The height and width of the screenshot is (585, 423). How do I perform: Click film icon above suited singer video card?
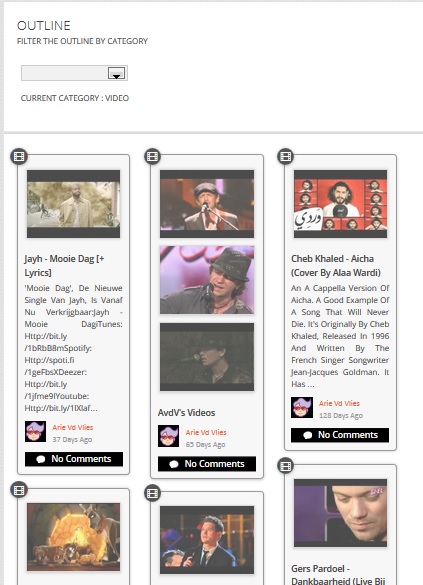tap(152, 493)
